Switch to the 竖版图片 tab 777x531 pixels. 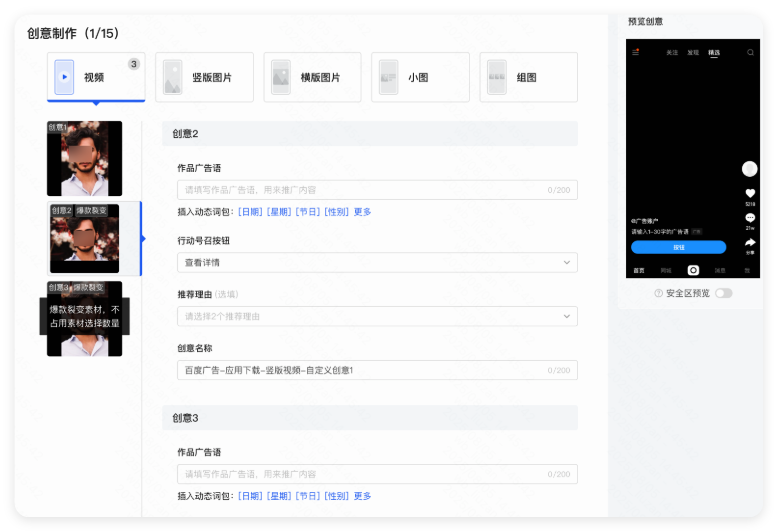(x=204, y=77)
